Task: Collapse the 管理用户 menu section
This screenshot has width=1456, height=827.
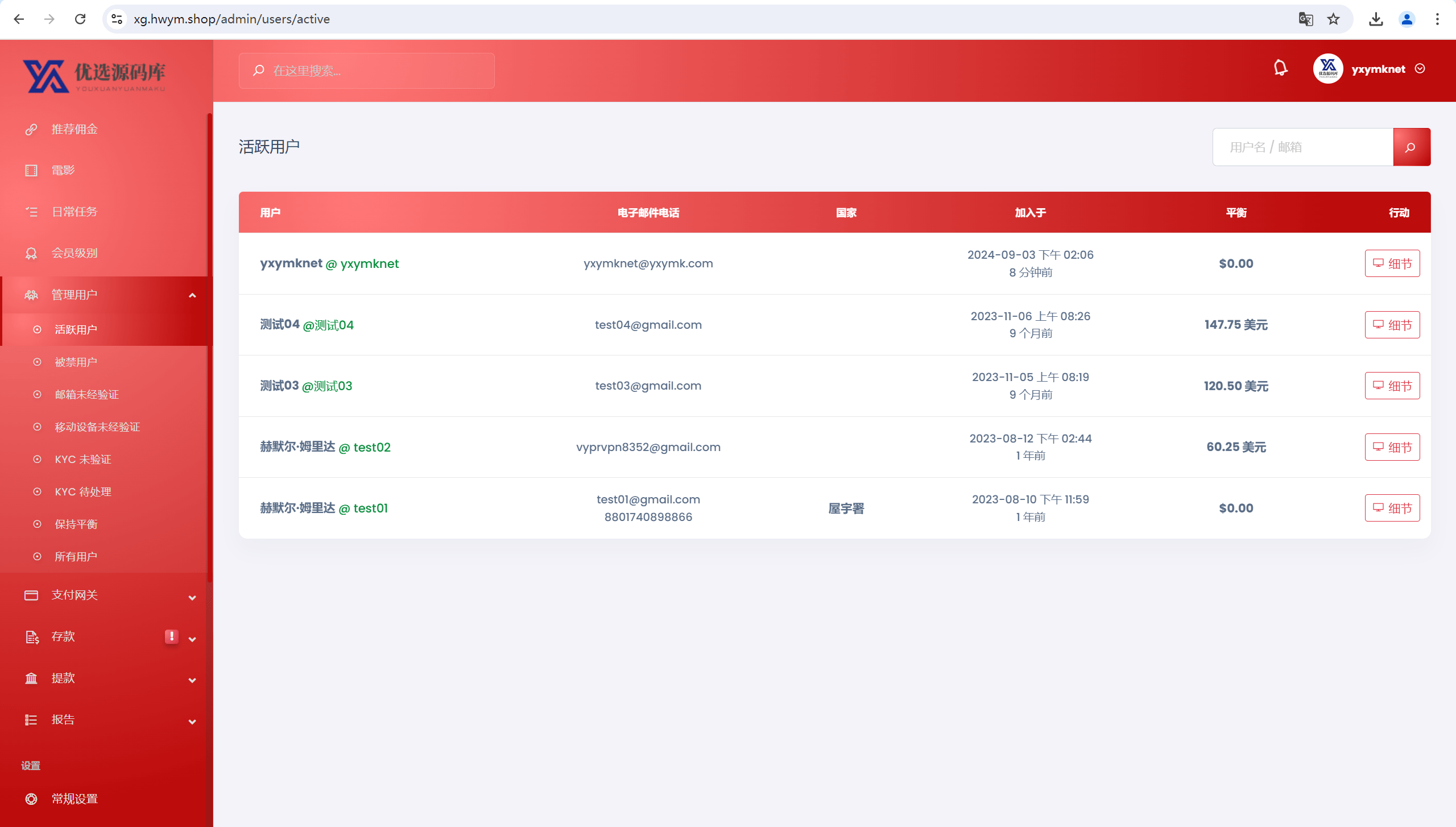Action: tap(192, 295)
